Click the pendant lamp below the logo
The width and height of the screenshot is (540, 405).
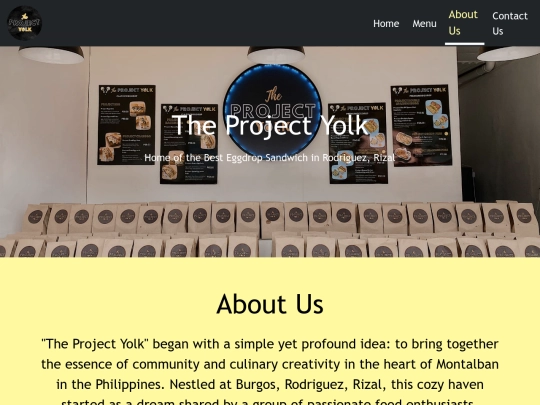[x=51, y=54]
